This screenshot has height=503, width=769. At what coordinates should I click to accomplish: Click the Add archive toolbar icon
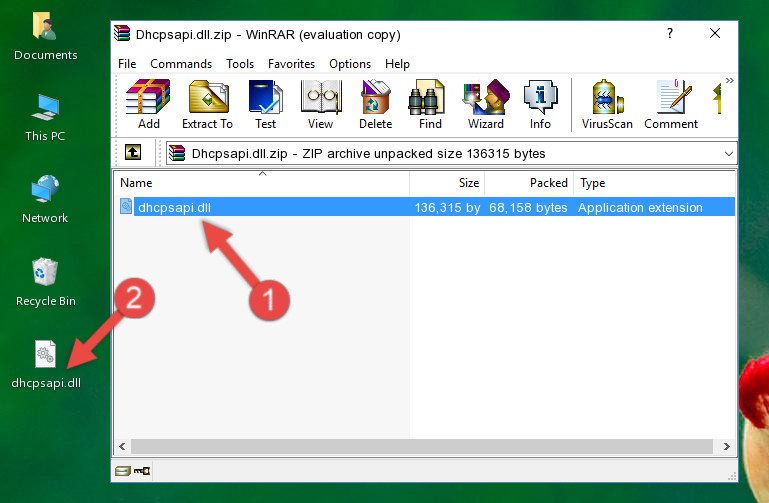pos(148,104)
